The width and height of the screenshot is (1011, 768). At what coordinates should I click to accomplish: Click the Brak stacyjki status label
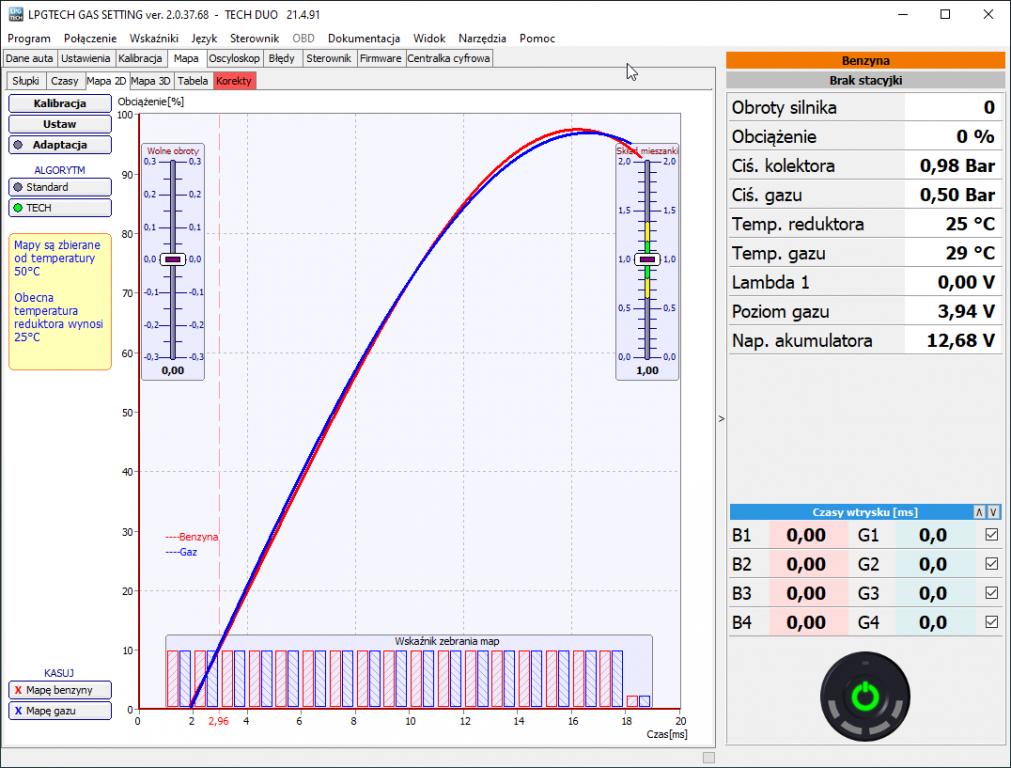click(x=865, y=80)
